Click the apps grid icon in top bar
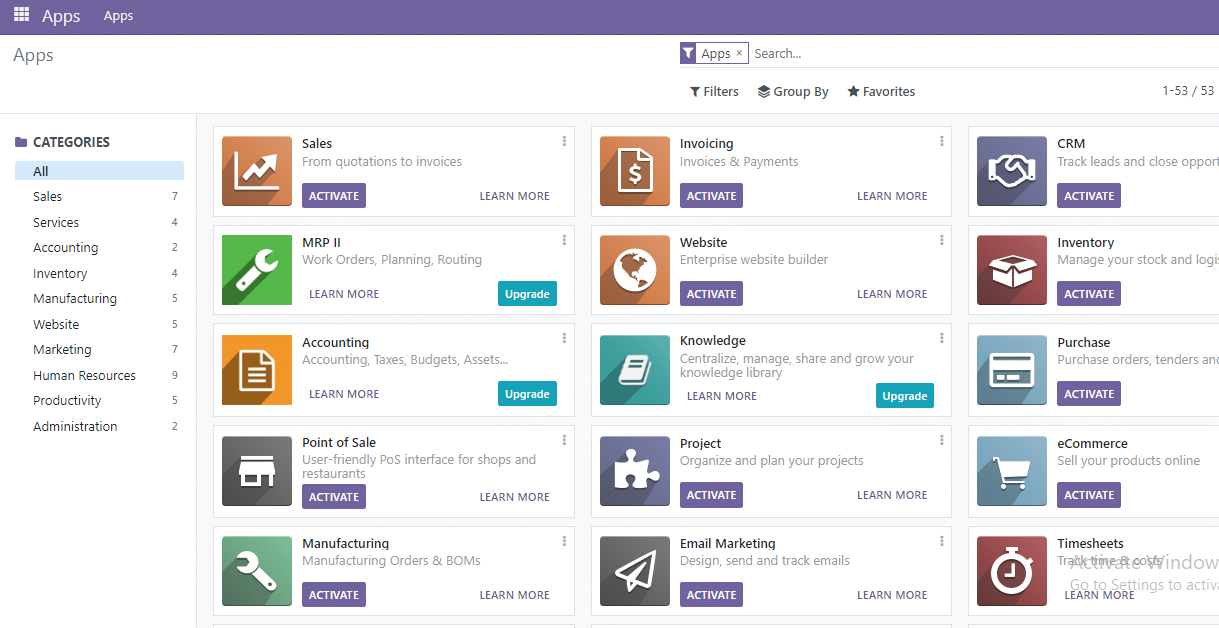The height and width of the screenshot is (628, 1219). coord(20,15)
